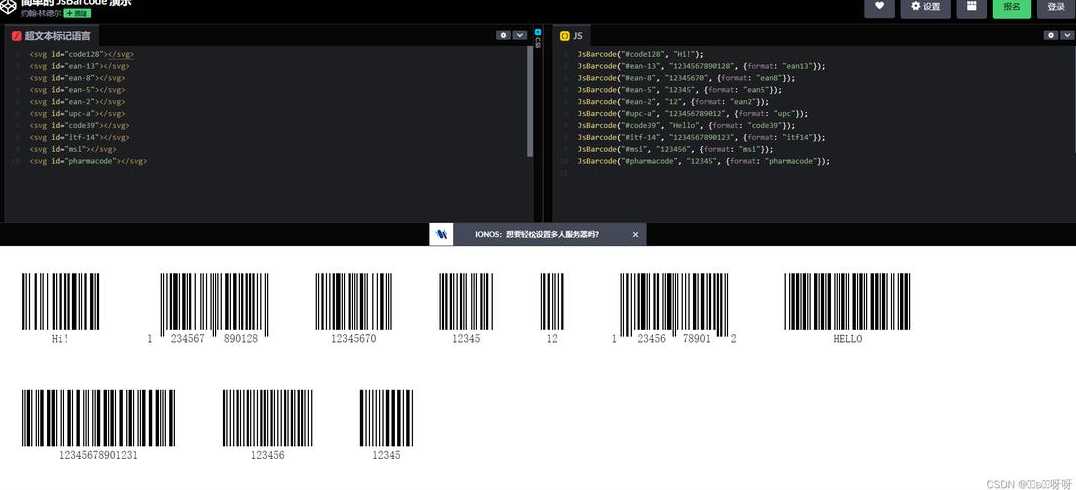Click HTML line svg id="code39"
1076x490 pixels.
79,126
